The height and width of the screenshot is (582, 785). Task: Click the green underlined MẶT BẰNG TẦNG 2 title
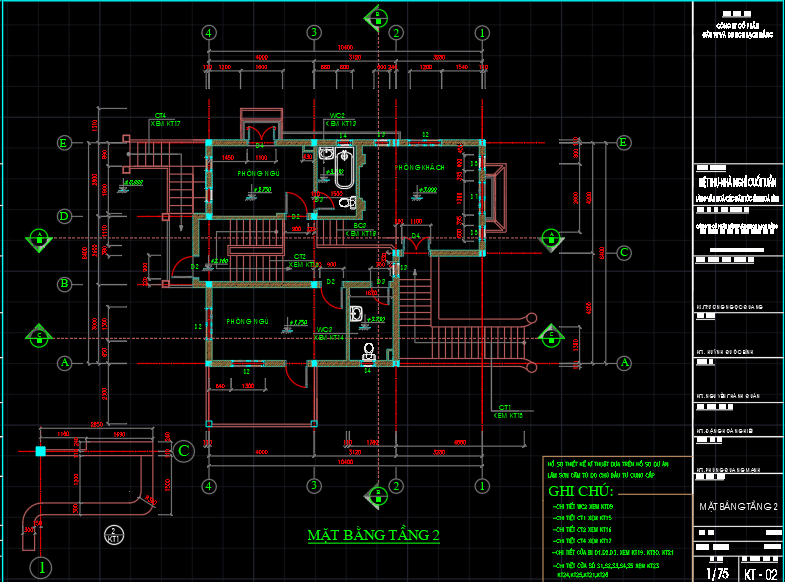coord(373,537)
